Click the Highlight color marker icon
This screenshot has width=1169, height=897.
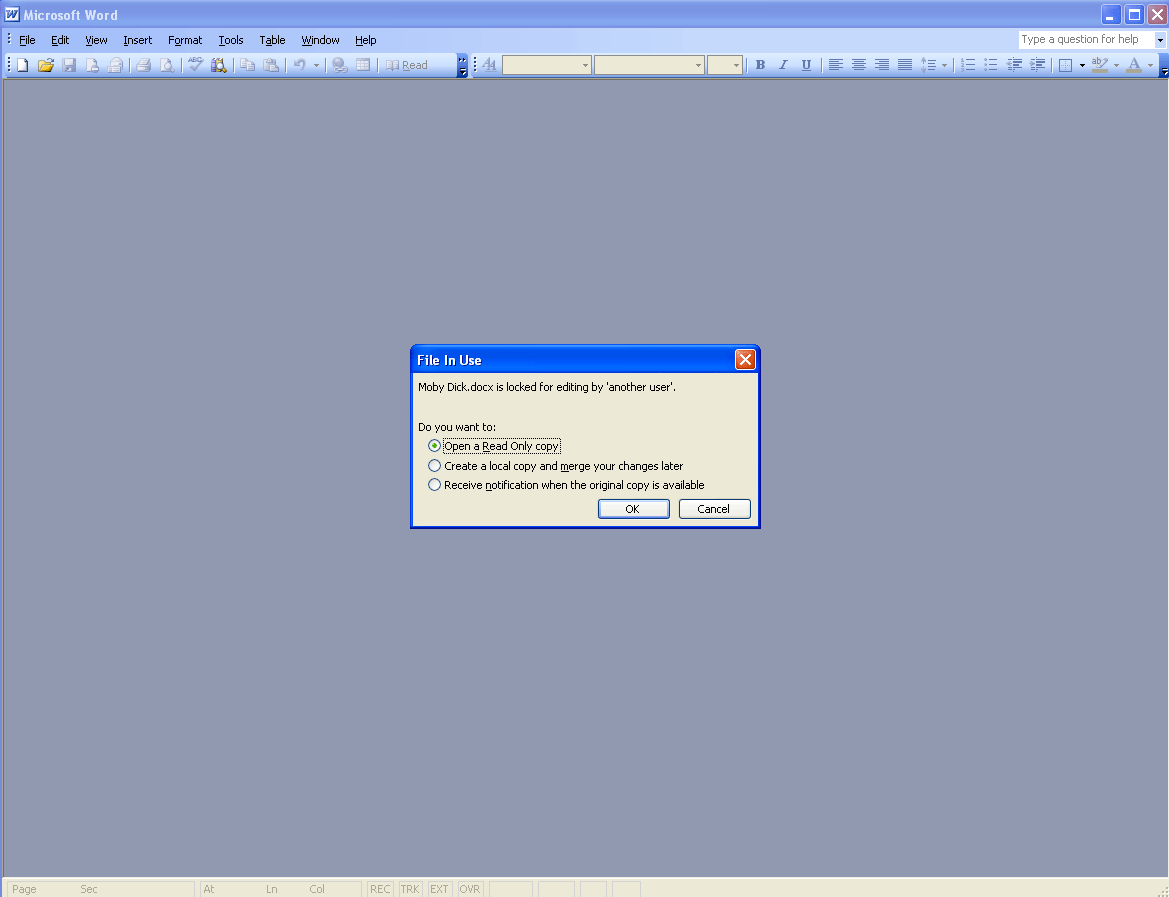(1100, 65)
